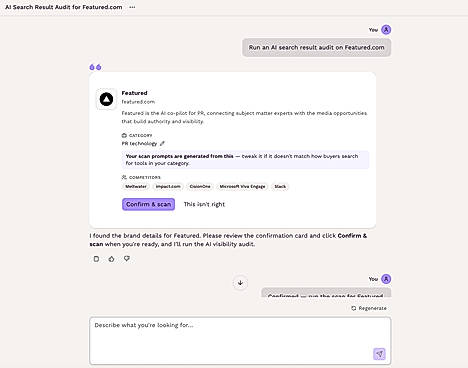The height and width of the screenshot is (368, 468).
Task: Click the scan prompts hint banner
Action: [245, 160]
